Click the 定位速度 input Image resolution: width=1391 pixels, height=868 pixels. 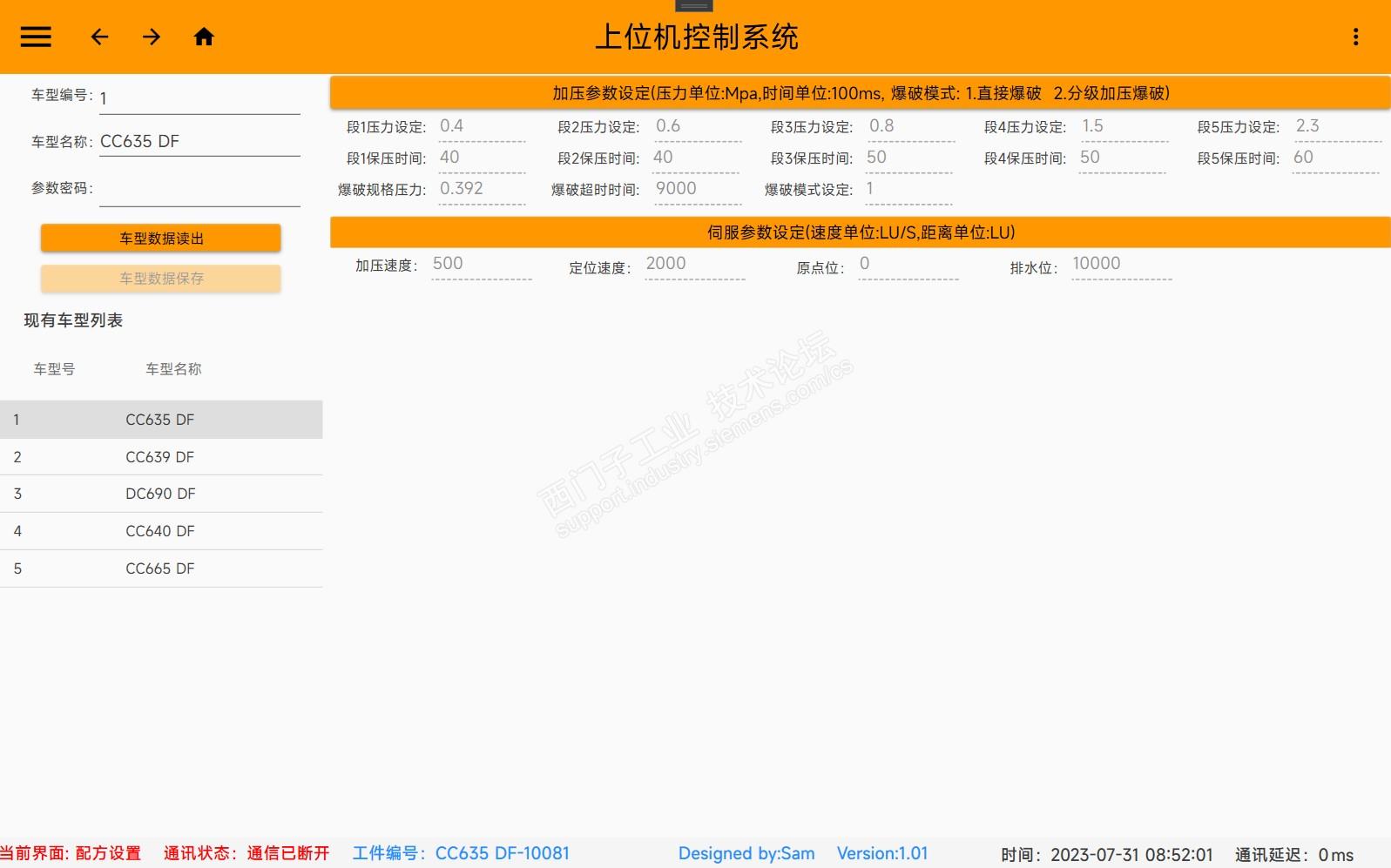point(695,265)
